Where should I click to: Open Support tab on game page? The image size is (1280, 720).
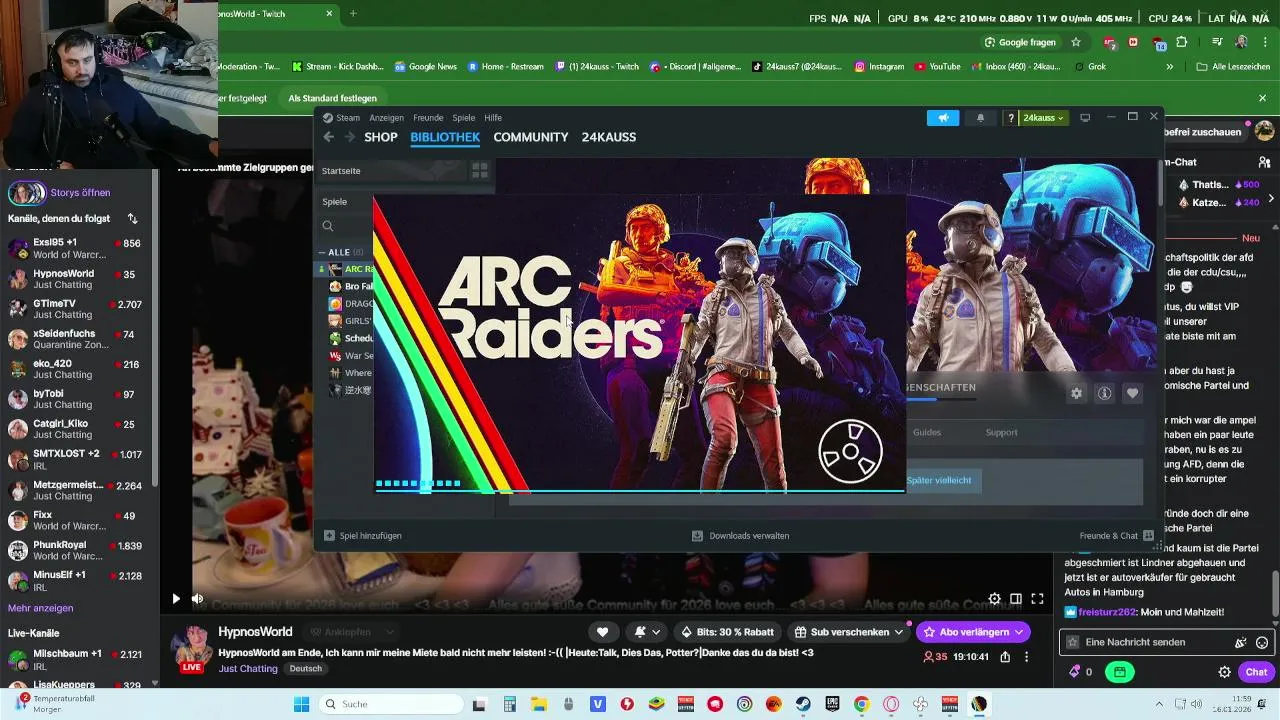coord(1001,432)
